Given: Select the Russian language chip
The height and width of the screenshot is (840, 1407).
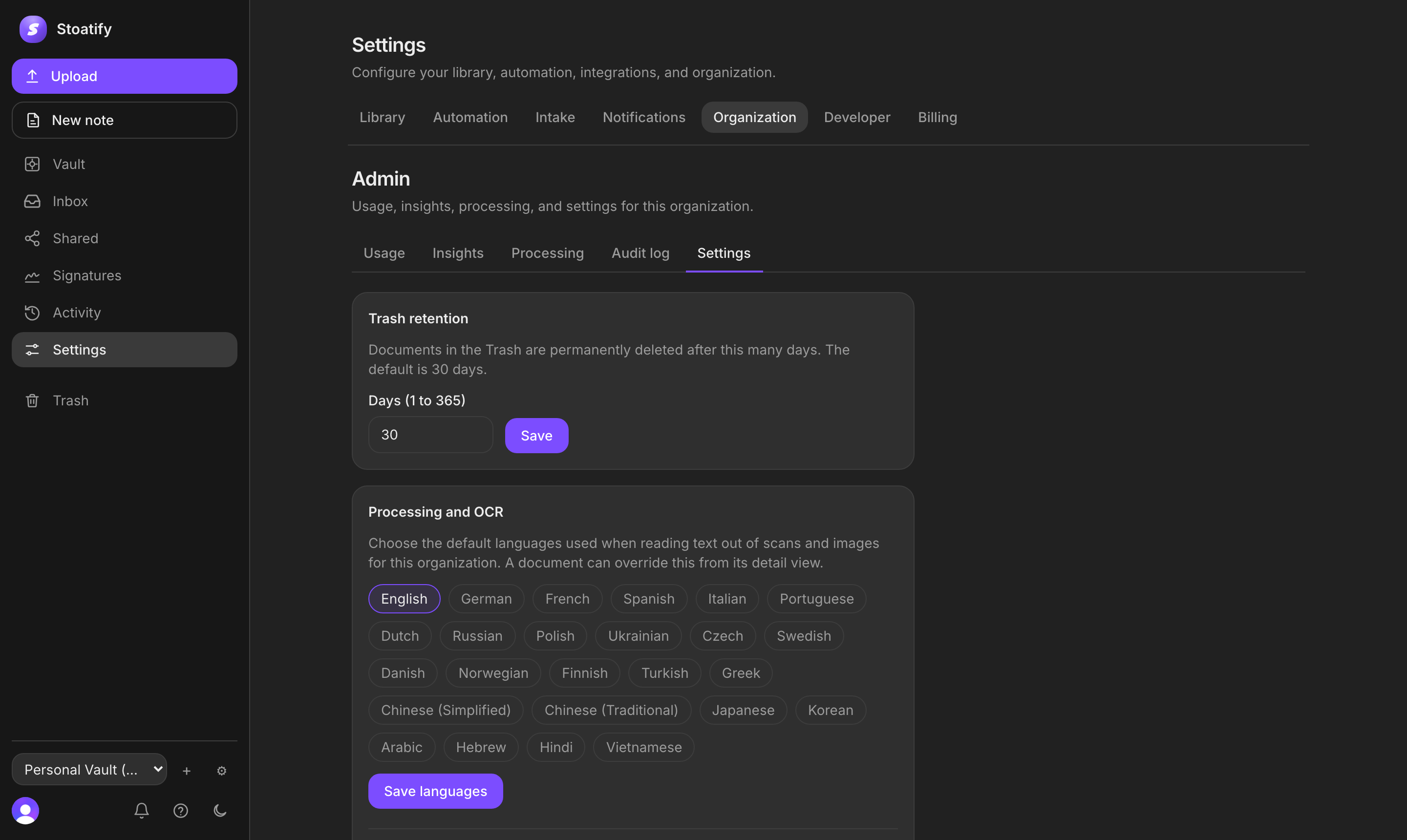Looking at the screenshot, I should pos(477,636).
